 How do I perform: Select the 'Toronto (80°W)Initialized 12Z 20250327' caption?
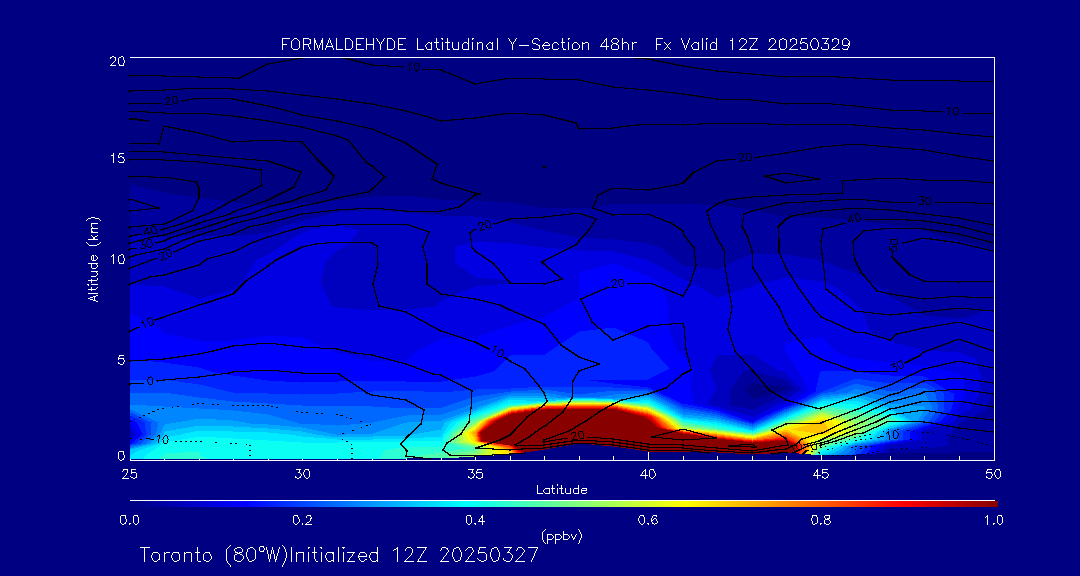[x=339, y=555]
